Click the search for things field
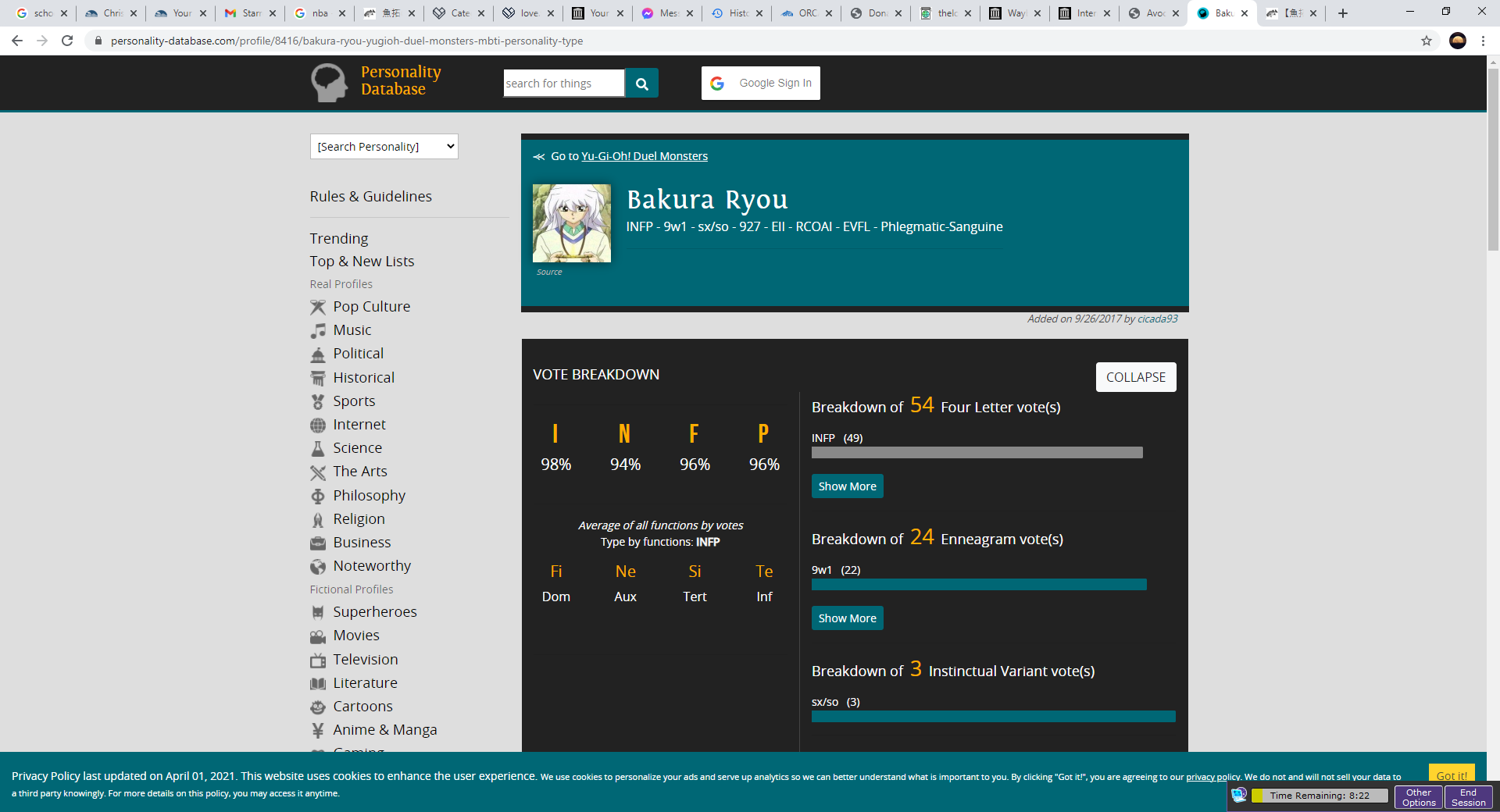This screenshot has width=1500, height=812. [x=564, y=84]
